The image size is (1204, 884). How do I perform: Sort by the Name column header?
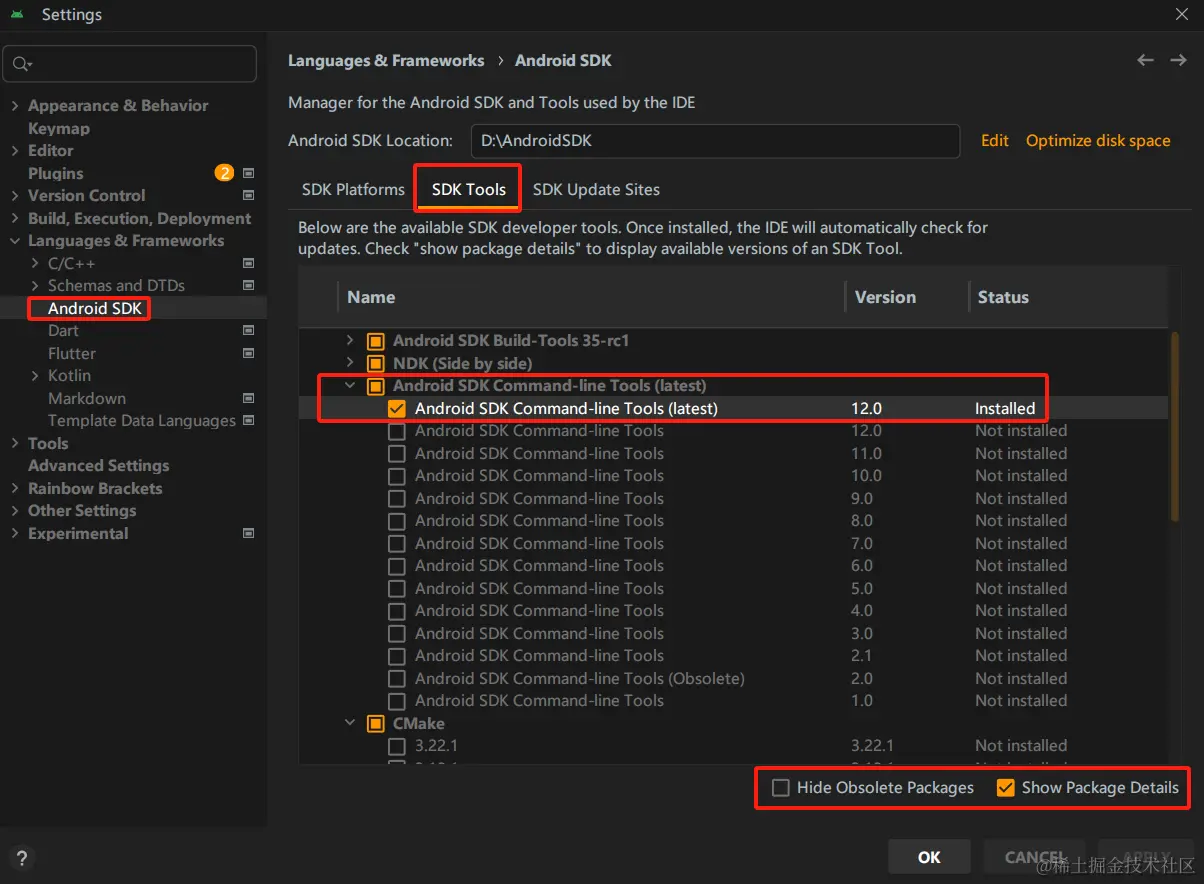tap(371, 297)
